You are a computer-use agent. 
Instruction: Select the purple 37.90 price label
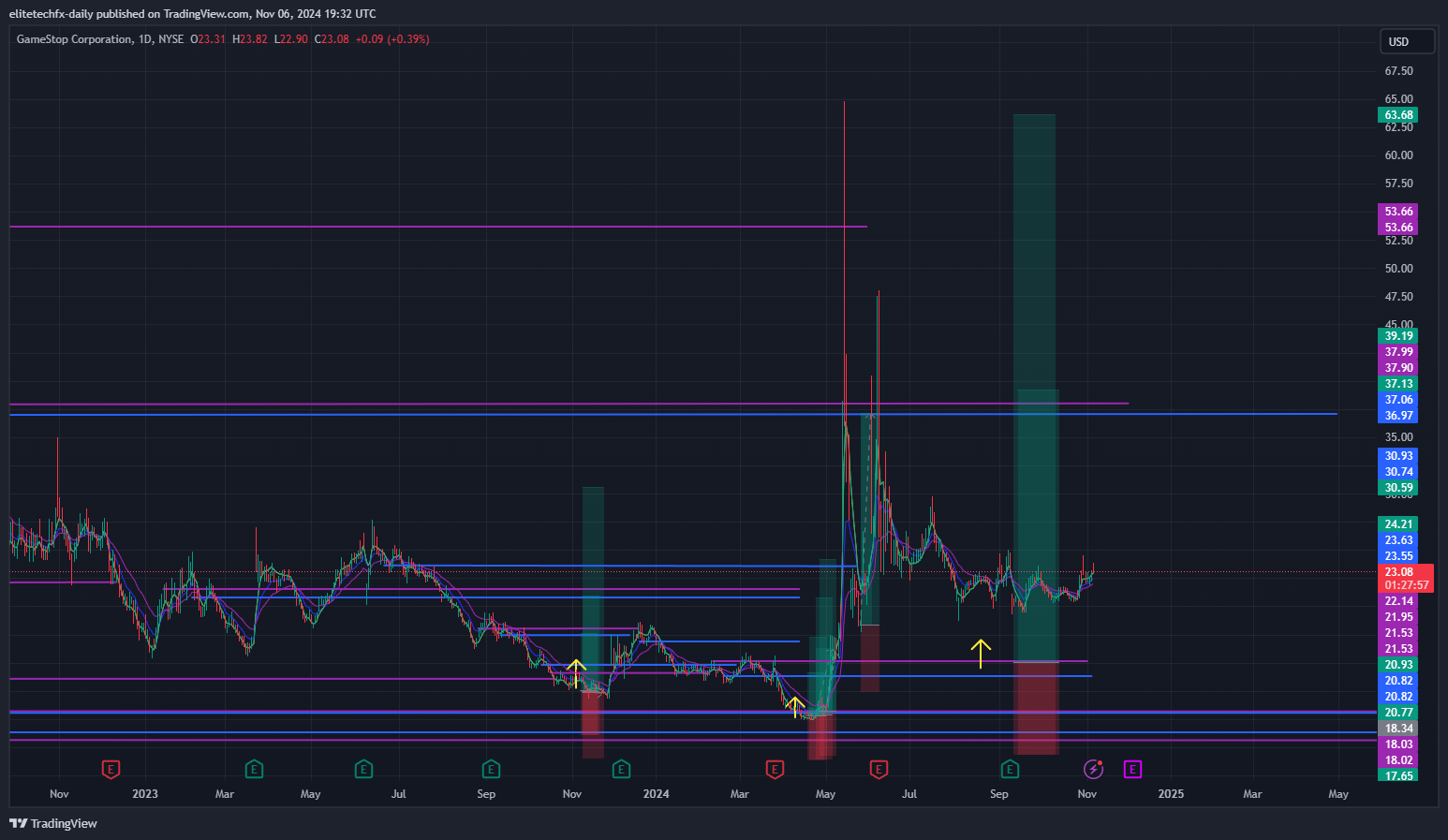point(1397,368)
